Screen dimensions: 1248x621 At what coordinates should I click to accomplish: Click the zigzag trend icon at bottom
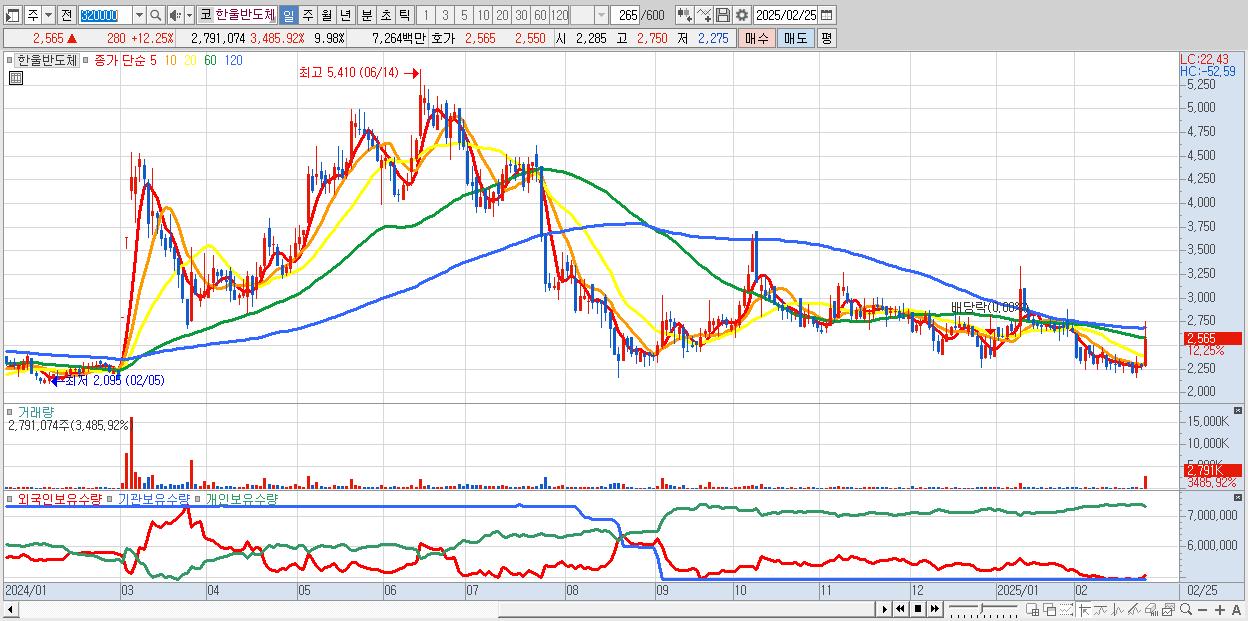coord(1118,609)
